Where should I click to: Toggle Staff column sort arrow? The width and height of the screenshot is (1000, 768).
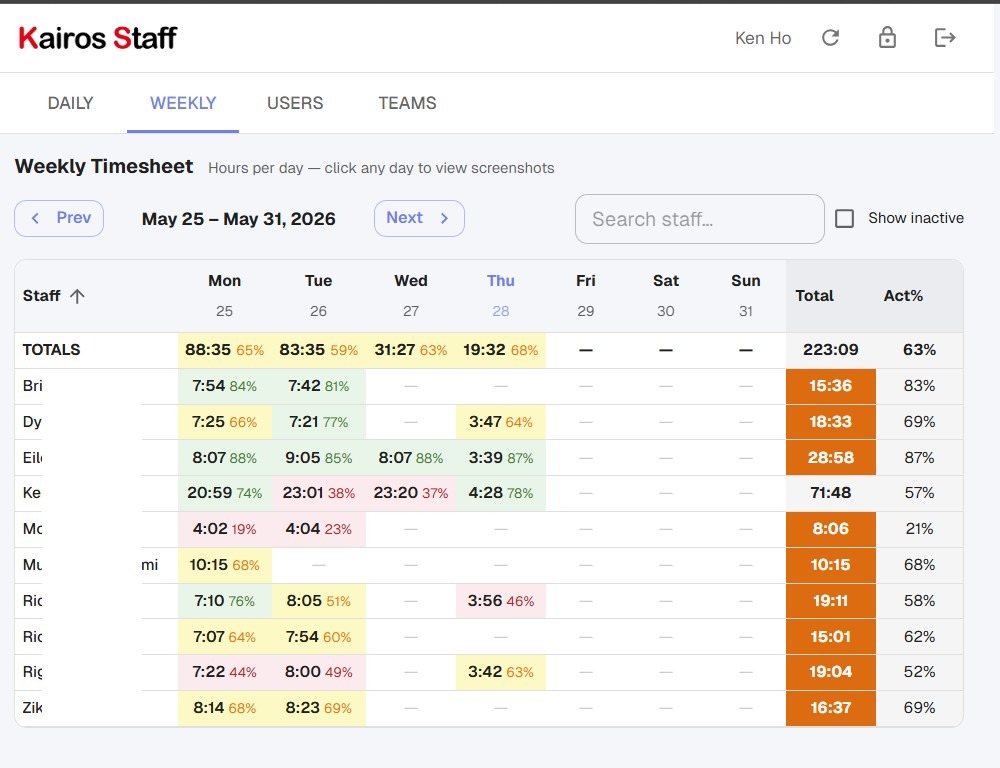point(77,296)
